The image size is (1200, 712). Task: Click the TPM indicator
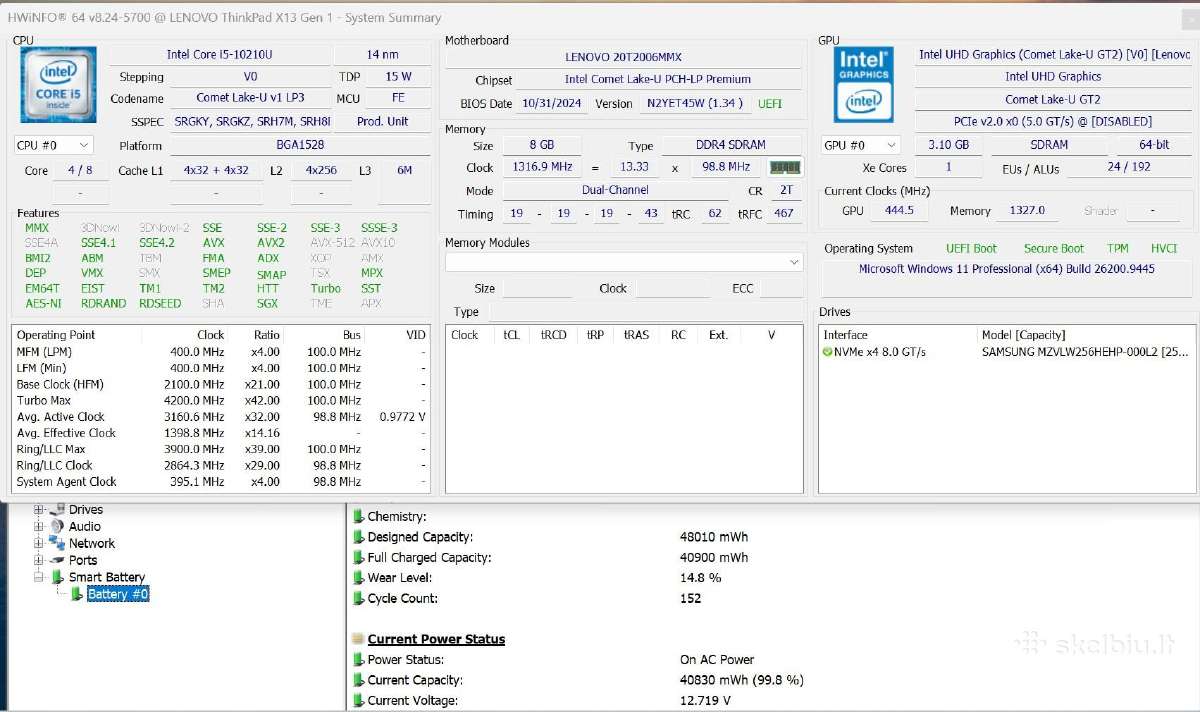[x=1117, y=248]
